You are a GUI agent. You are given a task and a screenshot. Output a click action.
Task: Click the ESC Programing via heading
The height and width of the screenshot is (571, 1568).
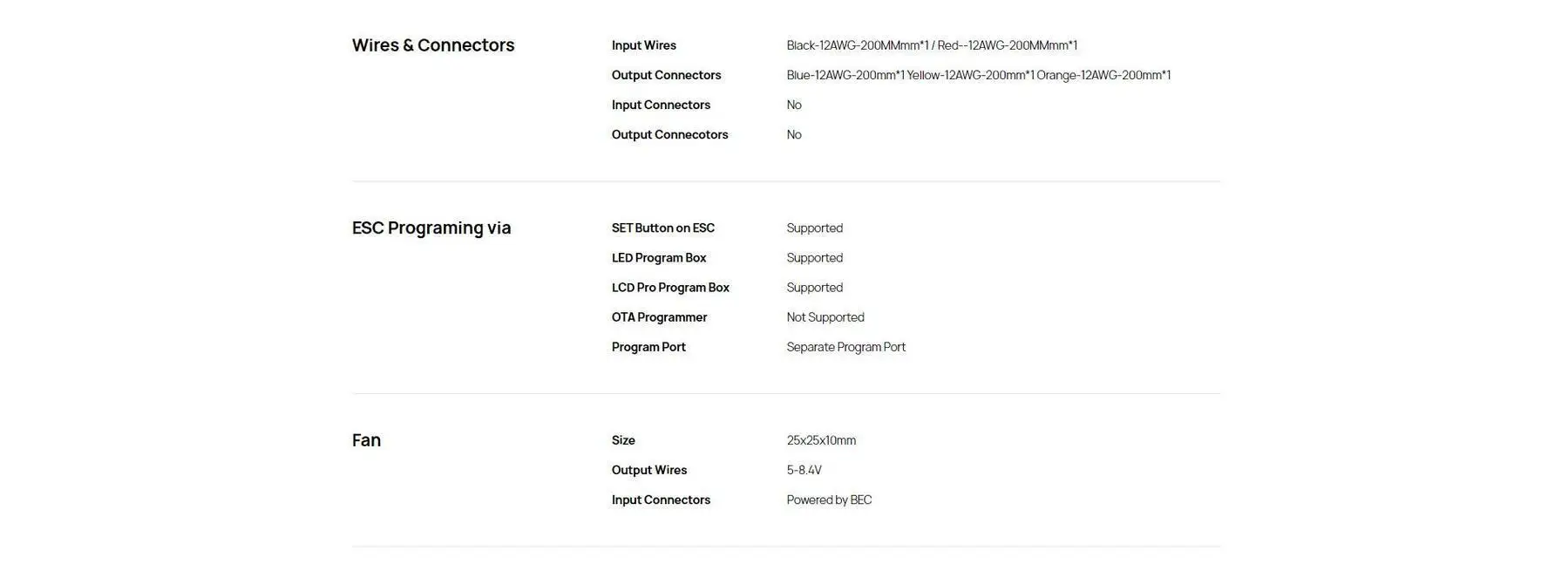tap(431, 228)
